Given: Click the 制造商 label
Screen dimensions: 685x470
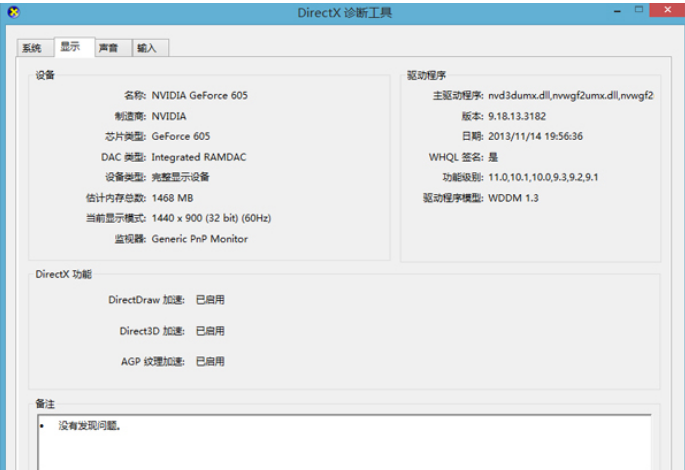Looking at the screenshot, I should point(130,116).
